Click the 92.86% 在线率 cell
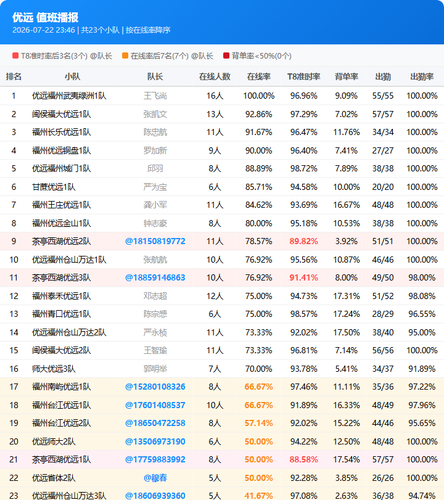Viewport: 444px width, 500px height. (259, 114)
